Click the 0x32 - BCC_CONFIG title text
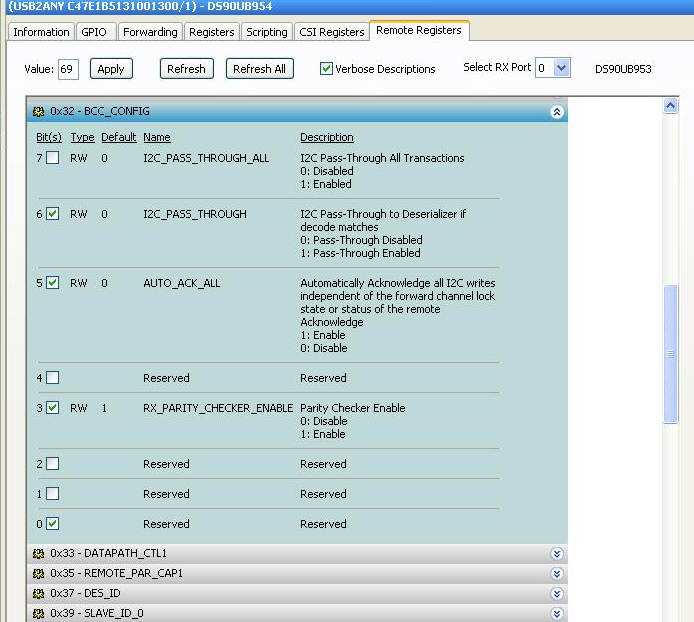This screenshot has width=694, height=622. tap(100, 111)
